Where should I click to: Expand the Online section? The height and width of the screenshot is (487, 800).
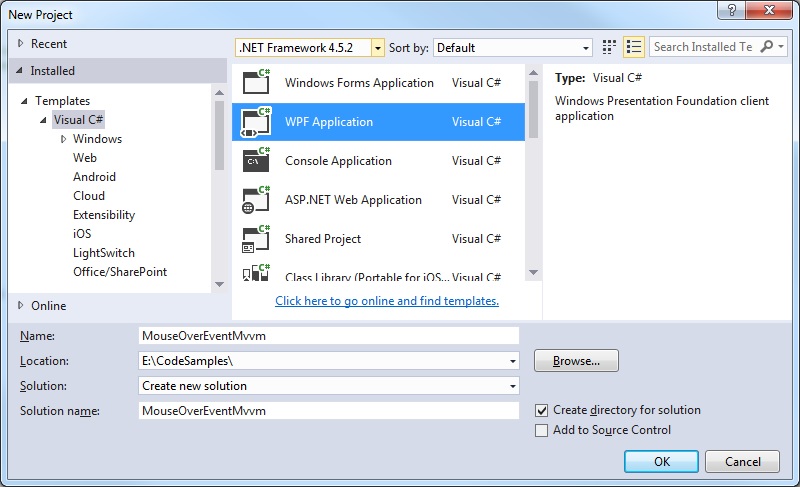click(20, 305)
